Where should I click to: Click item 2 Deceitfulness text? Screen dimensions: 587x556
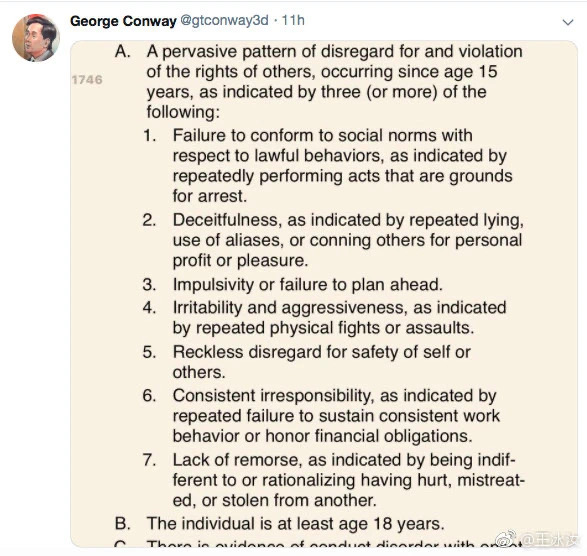tap(348, 240)
